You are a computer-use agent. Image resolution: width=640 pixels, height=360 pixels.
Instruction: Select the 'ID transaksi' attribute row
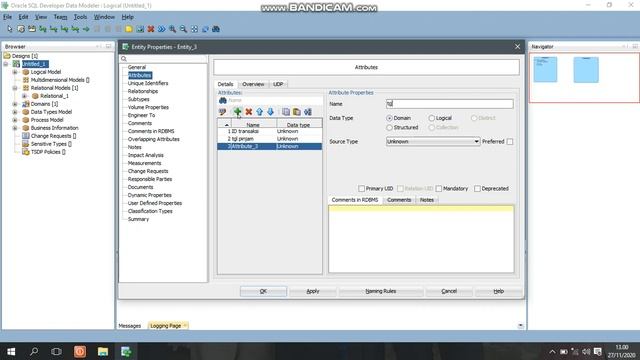click(270, 131)
